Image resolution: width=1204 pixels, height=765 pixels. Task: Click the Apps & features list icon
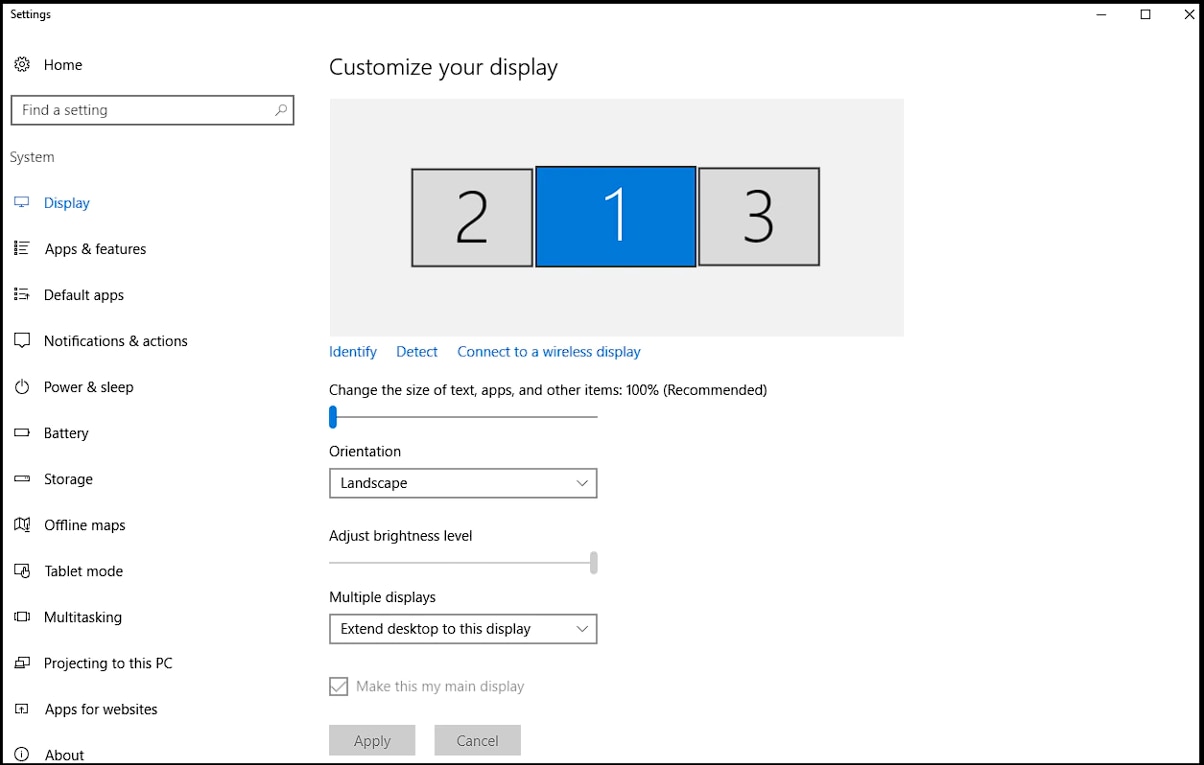tap(22, 248)
